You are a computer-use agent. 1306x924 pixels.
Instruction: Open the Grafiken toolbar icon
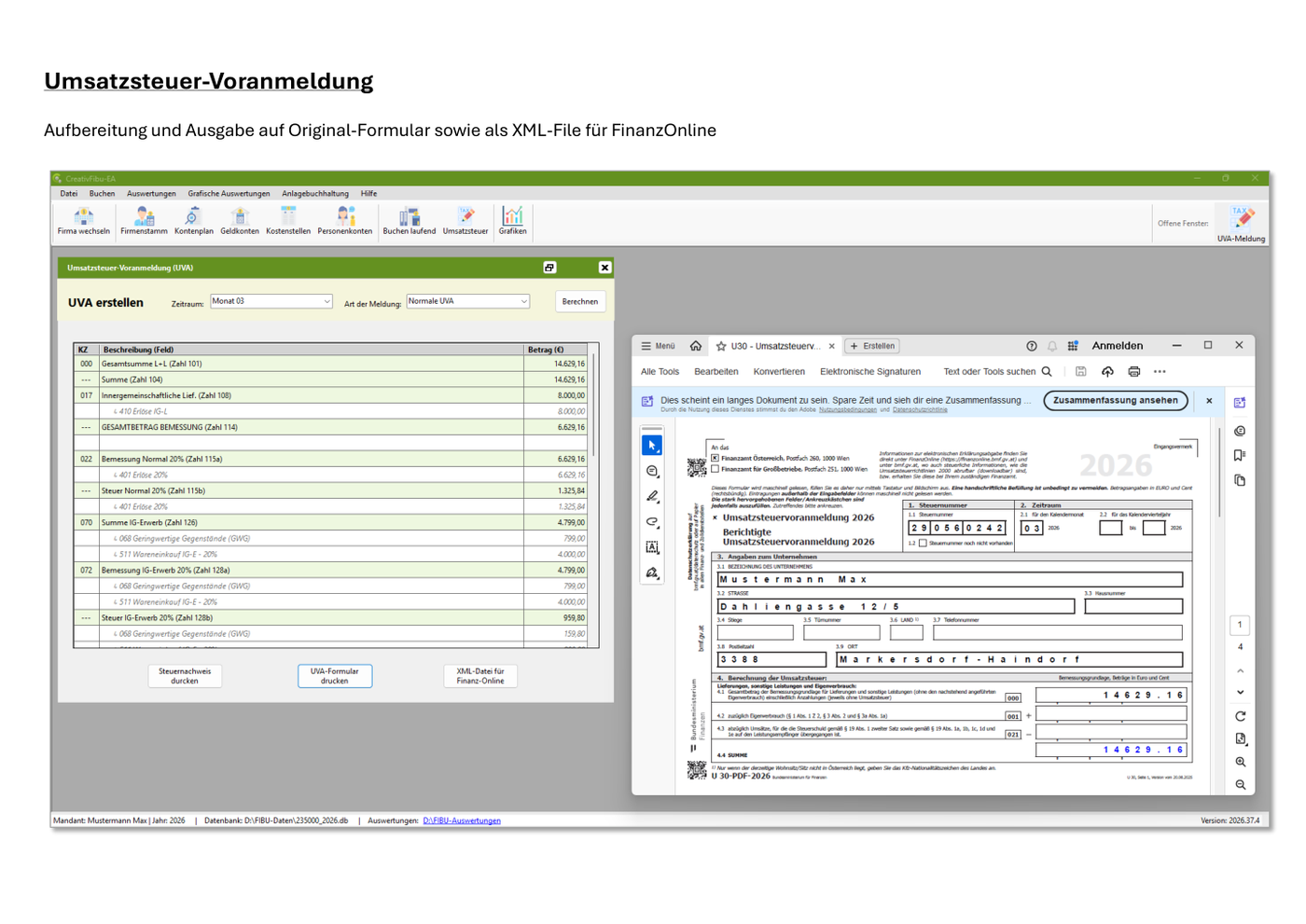pyautogui.click(x=512, y=221)
